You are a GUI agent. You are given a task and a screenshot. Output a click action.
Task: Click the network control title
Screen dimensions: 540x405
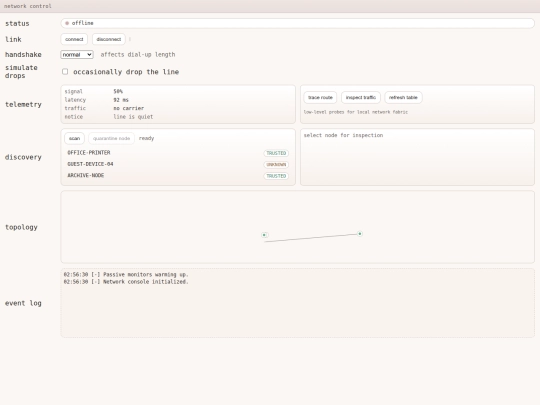coord(28,6)
